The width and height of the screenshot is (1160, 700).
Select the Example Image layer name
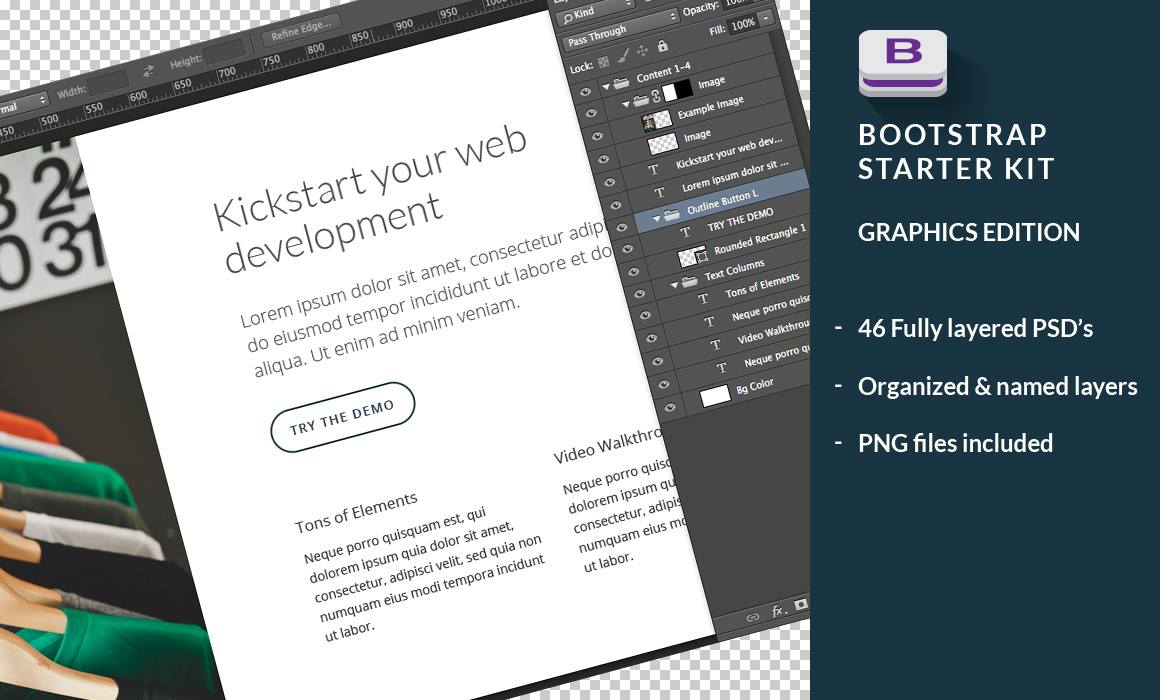[x=710, y=107]
